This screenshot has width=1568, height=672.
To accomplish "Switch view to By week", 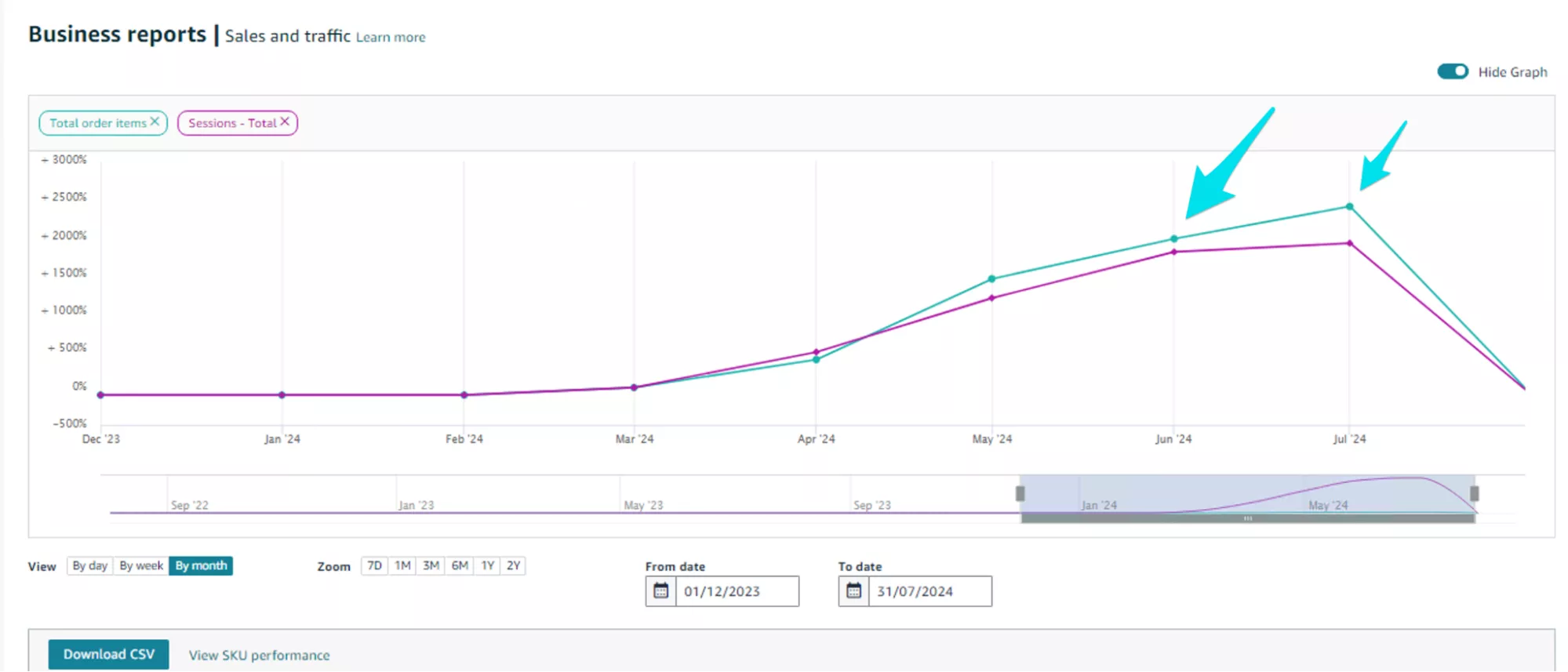I will (x=141, y=565).
